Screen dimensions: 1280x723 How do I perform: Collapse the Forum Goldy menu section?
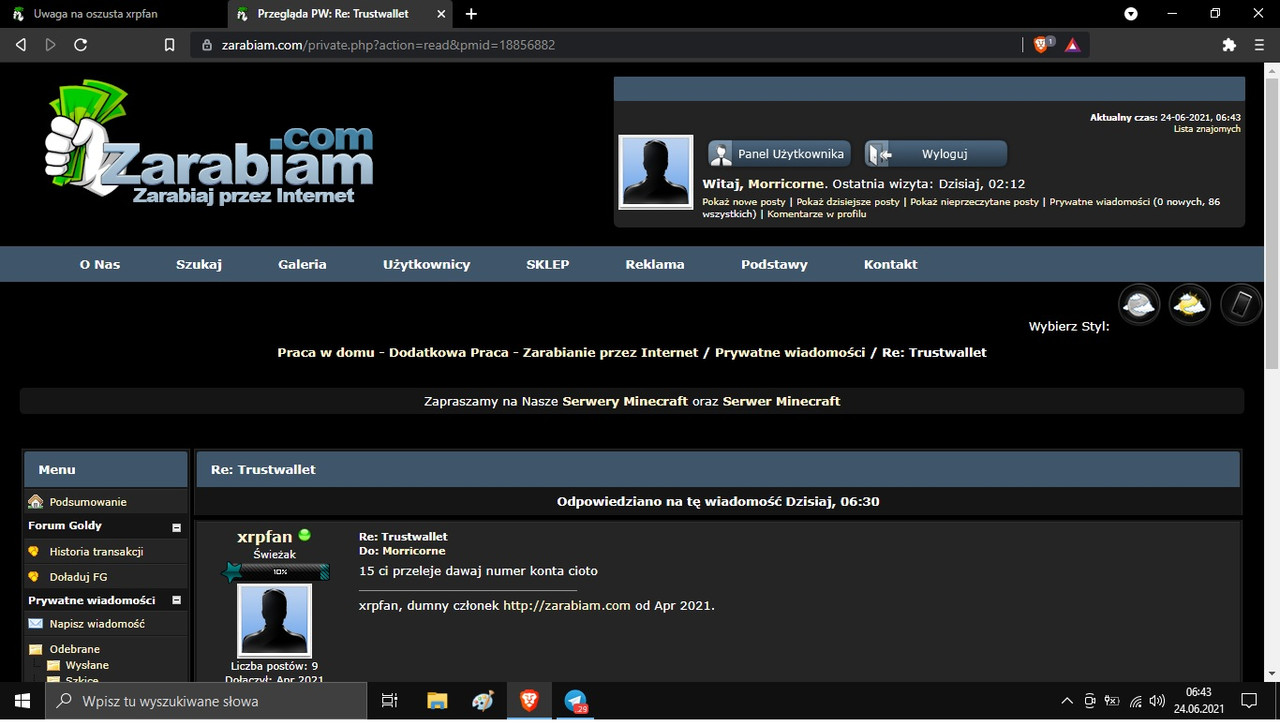(x=177, y=527)
